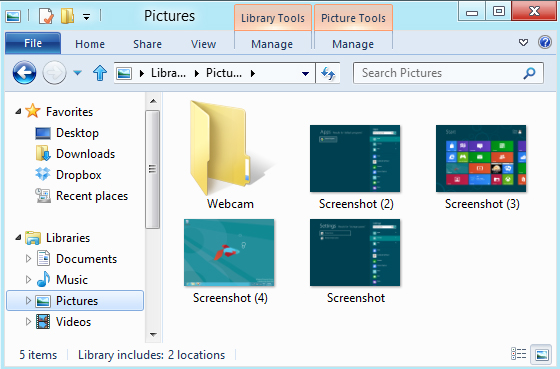Expand the Documents library tree node

click(x=29, y=259)
